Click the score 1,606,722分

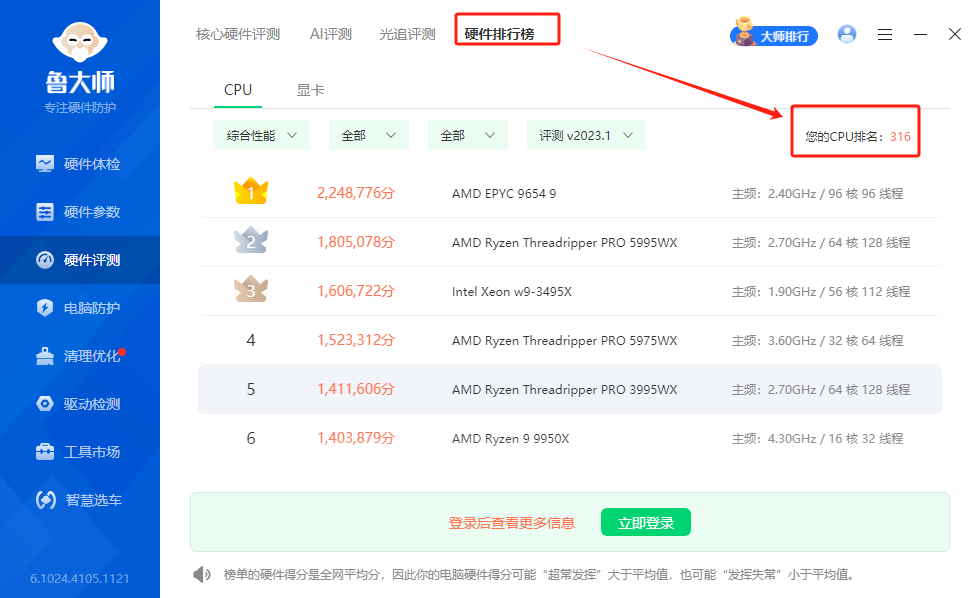pyautogui.click(x=356, y=291)
